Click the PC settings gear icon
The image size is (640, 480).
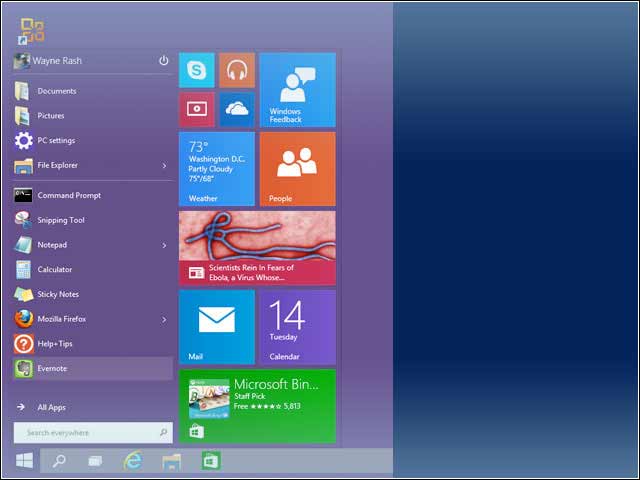pos(23,140)
